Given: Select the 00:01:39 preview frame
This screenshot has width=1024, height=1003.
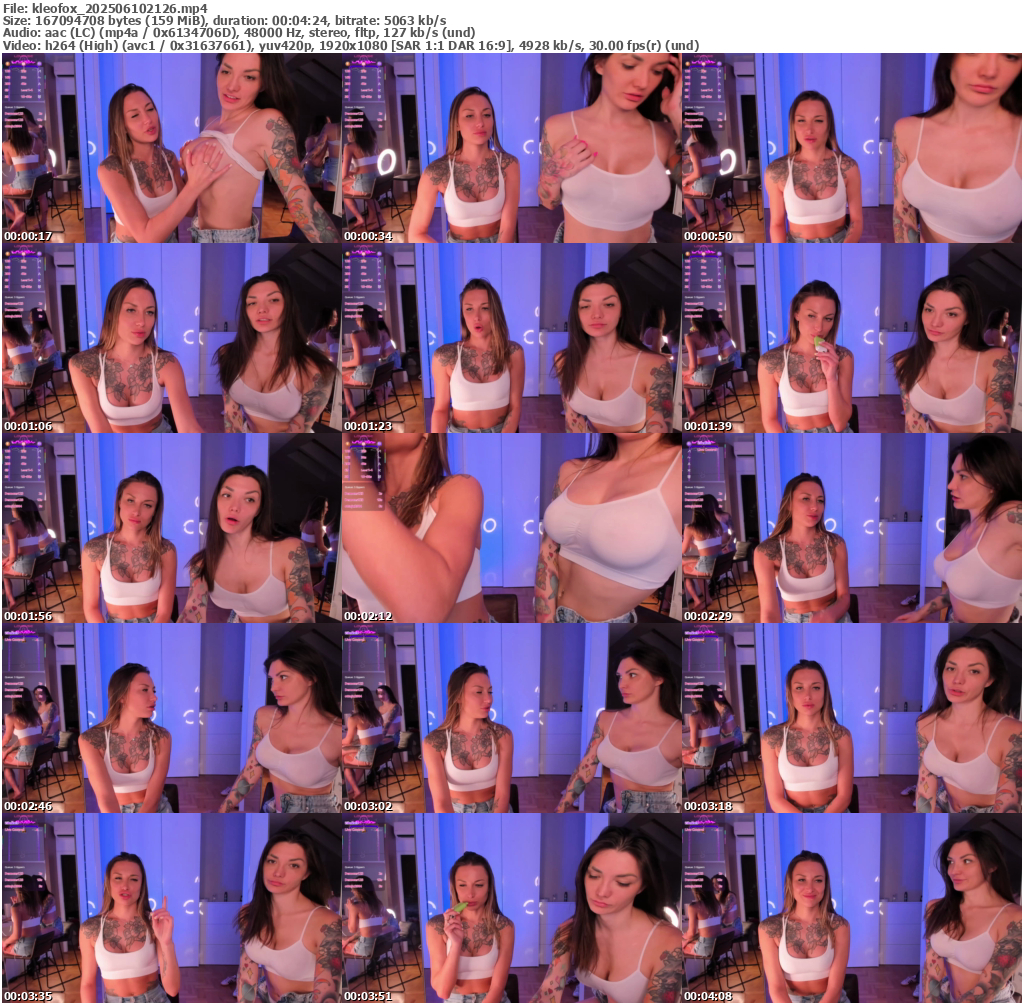Looking at the screenshot, I should 851,338.
